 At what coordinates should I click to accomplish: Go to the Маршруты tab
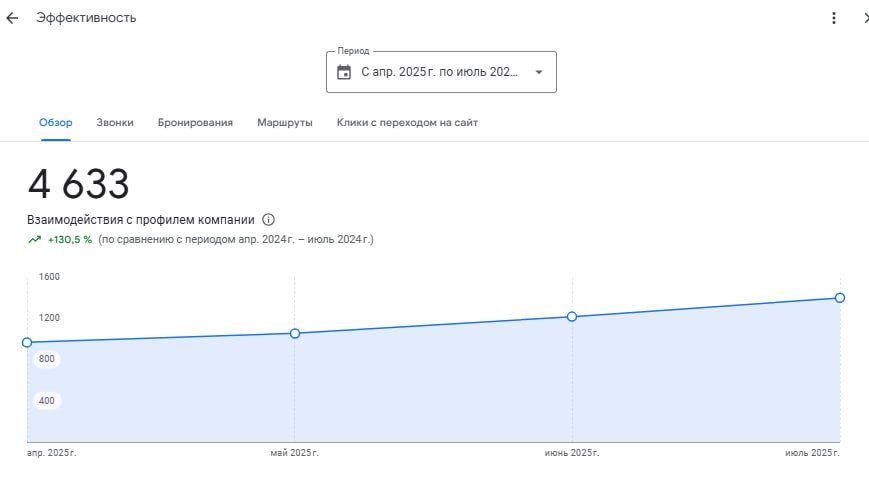click(285, 122)
